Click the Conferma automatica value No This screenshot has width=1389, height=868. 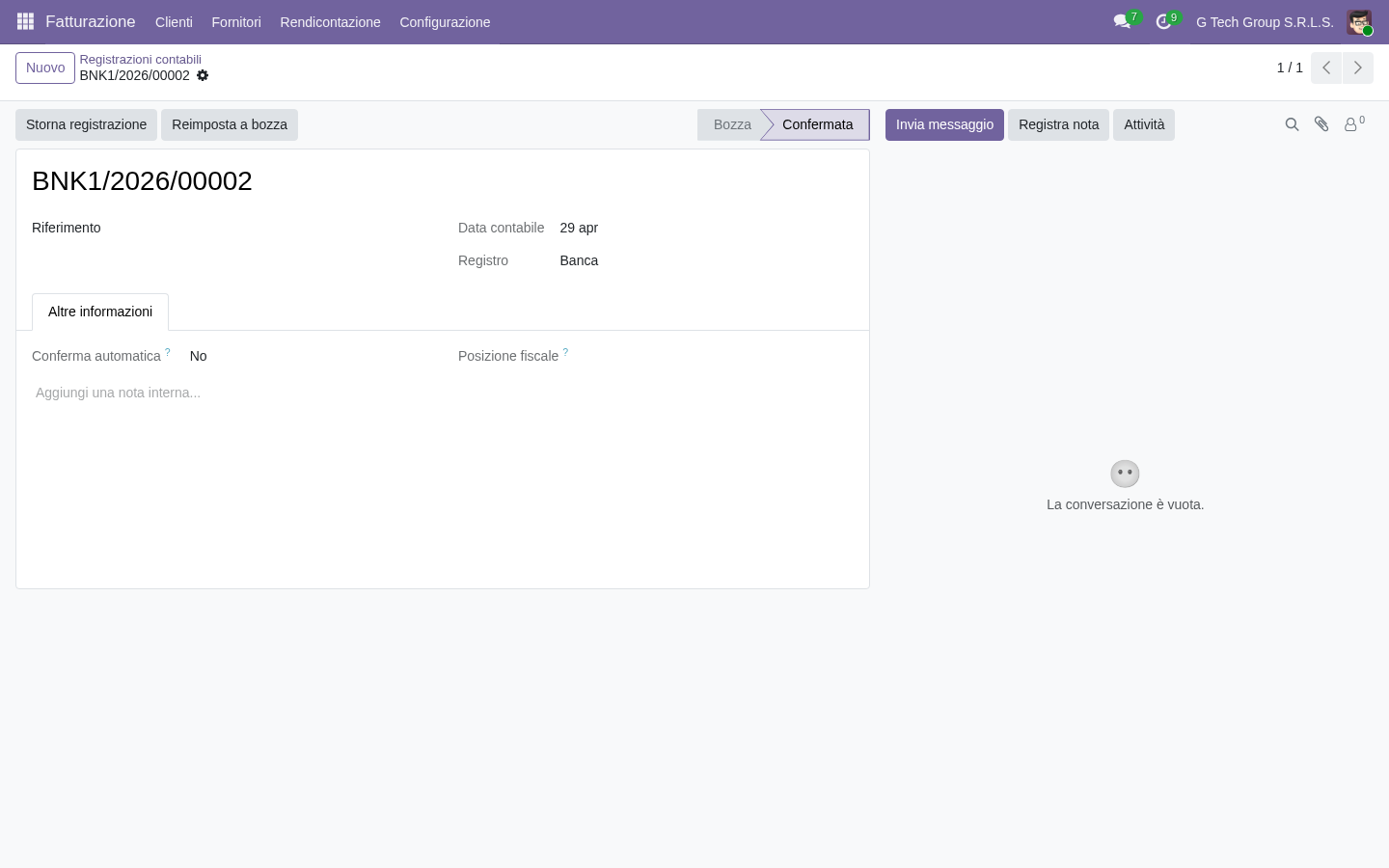pyautogui.click(x=199, y=356)
